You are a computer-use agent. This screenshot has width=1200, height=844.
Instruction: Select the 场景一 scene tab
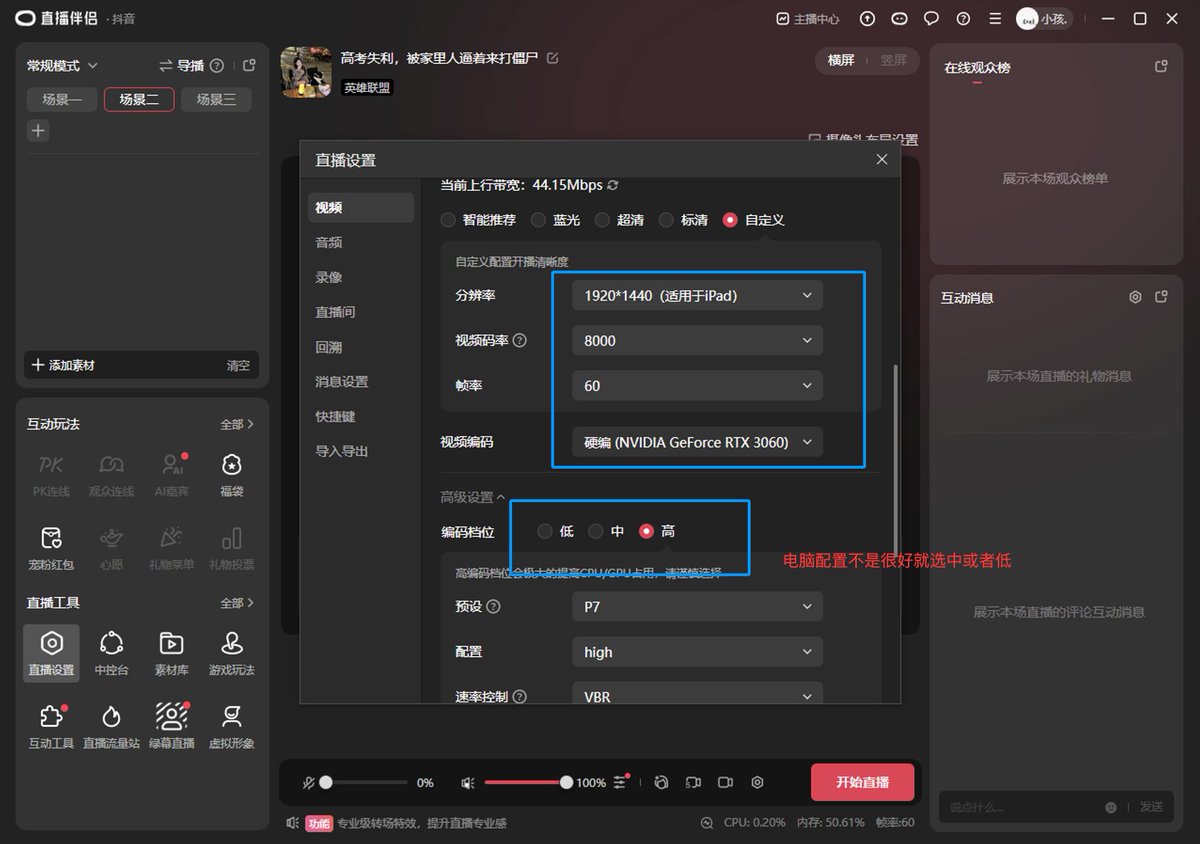tap(62, 99)
